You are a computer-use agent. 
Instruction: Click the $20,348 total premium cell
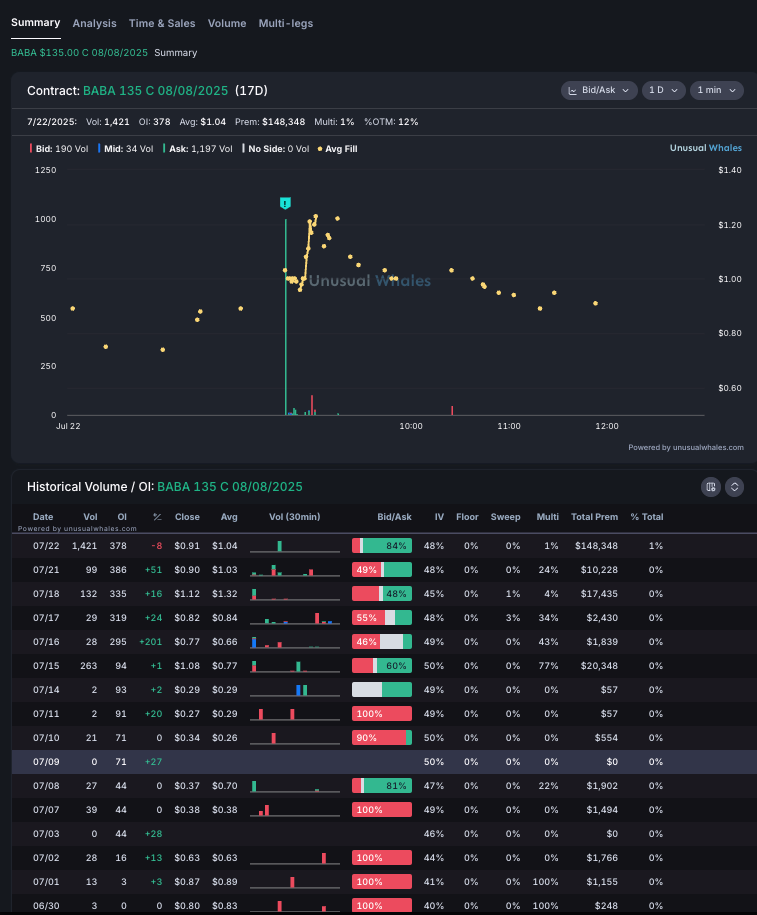599,666
